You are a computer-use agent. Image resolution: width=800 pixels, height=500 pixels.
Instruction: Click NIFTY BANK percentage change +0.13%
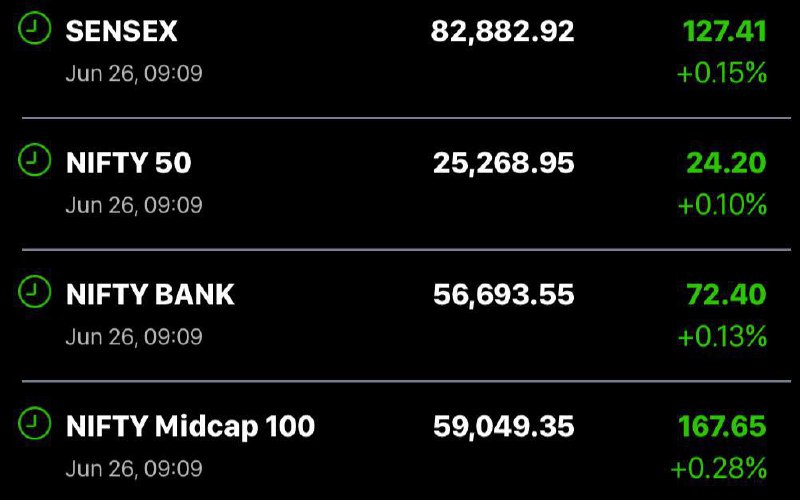point(722,336)
